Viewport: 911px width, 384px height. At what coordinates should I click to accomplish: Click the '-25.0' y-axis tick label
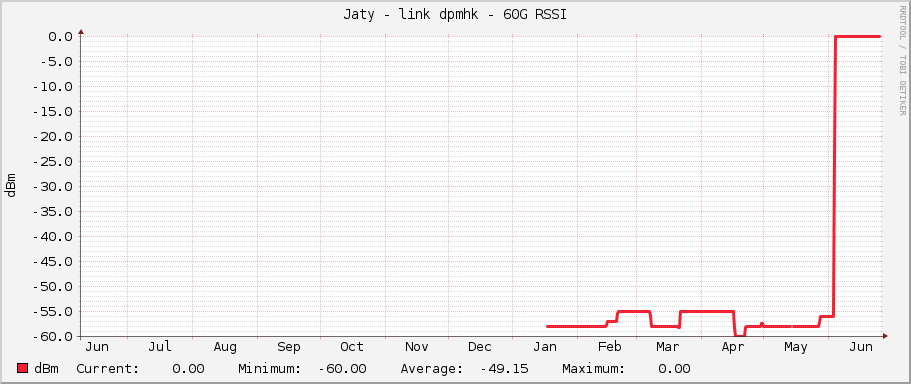pos(53,162)
